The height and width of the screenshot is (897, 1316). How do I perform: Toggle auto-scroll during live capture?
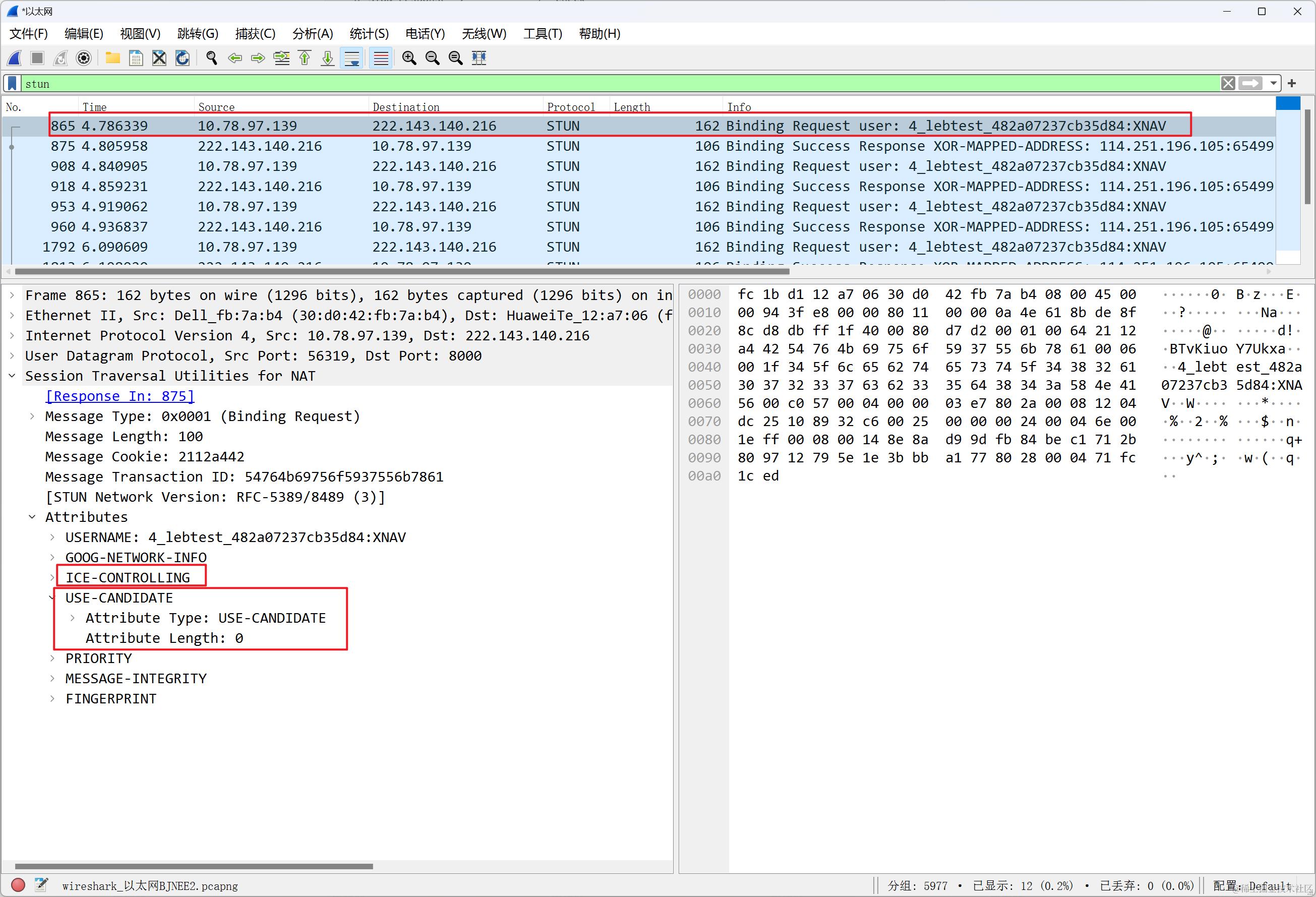(351, 58)
